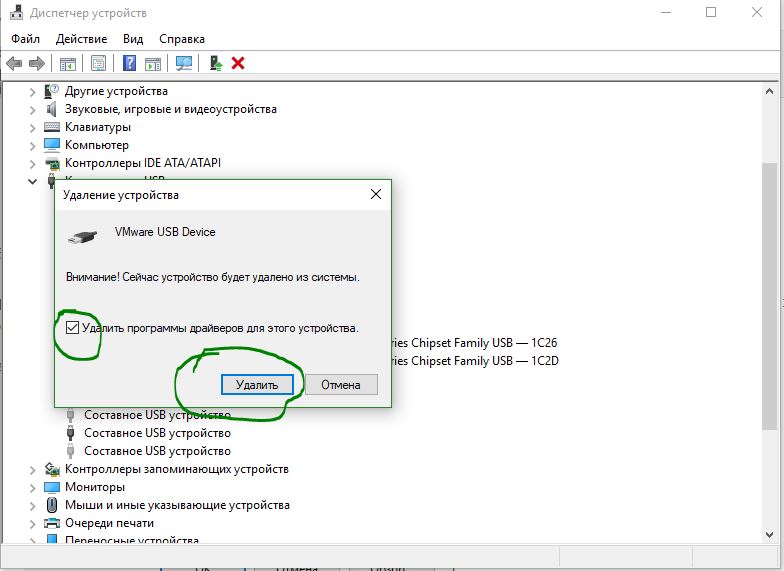Toggle the console tree pane icon
The image size is (784, 571).
68,64
